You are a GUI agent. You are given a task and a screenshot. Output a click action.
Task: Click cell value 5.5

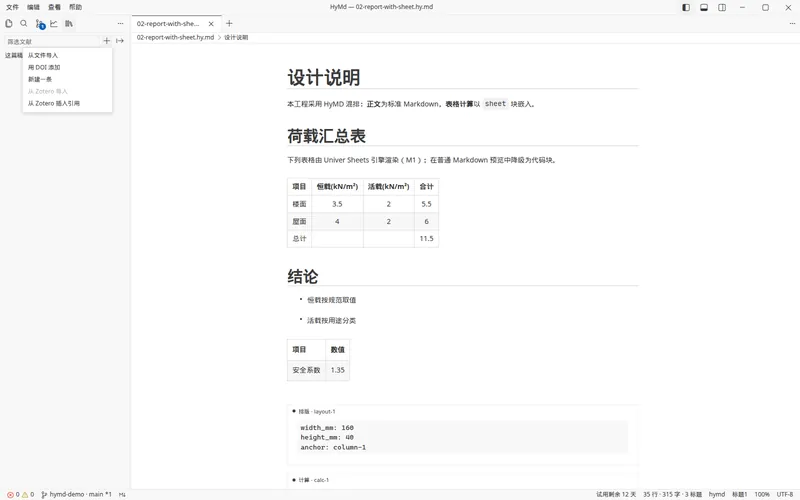tap(427, 204)
